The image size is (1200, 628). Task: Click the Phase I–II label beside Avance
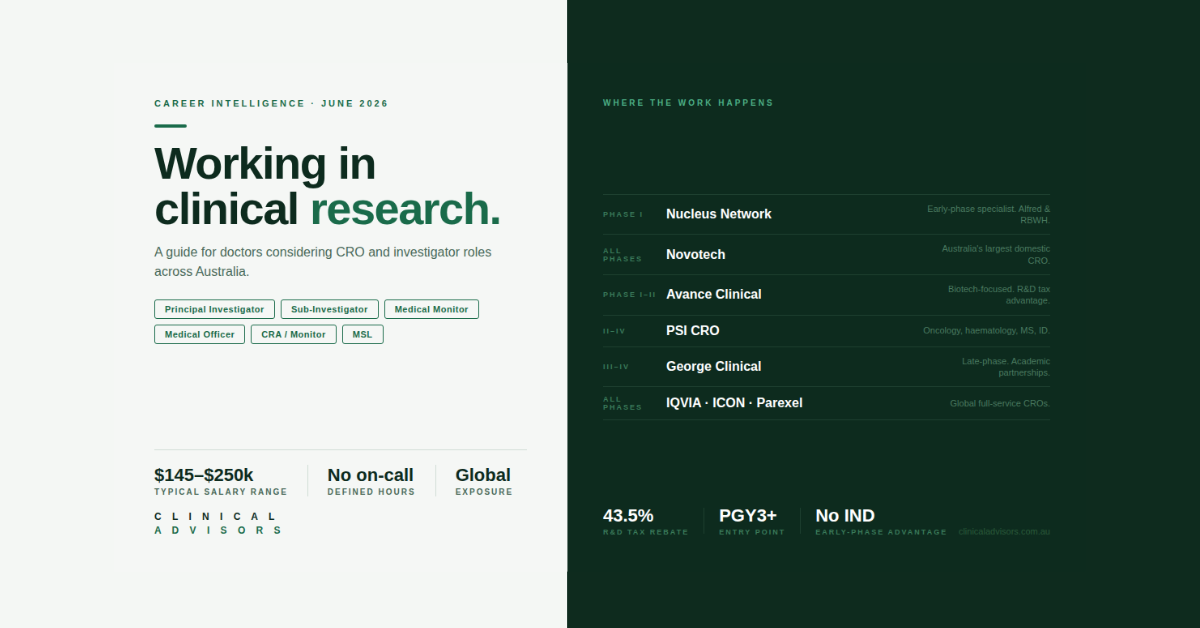pos(630,295)
